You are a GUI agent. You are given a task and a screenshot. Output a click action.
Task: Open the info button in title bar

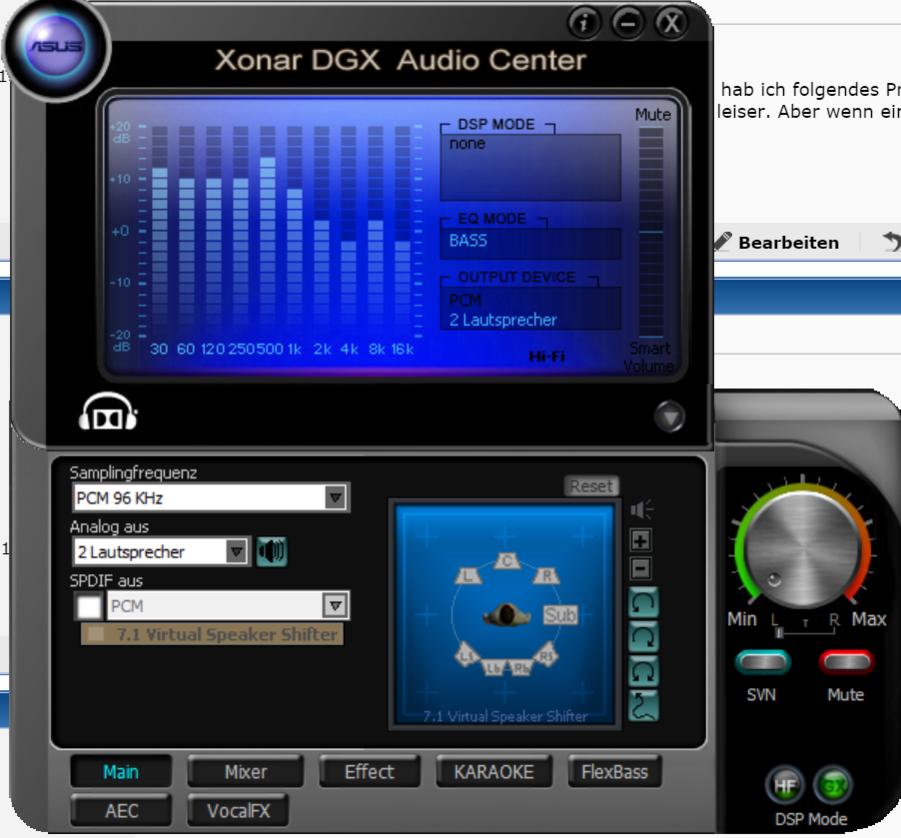point(584,24)
